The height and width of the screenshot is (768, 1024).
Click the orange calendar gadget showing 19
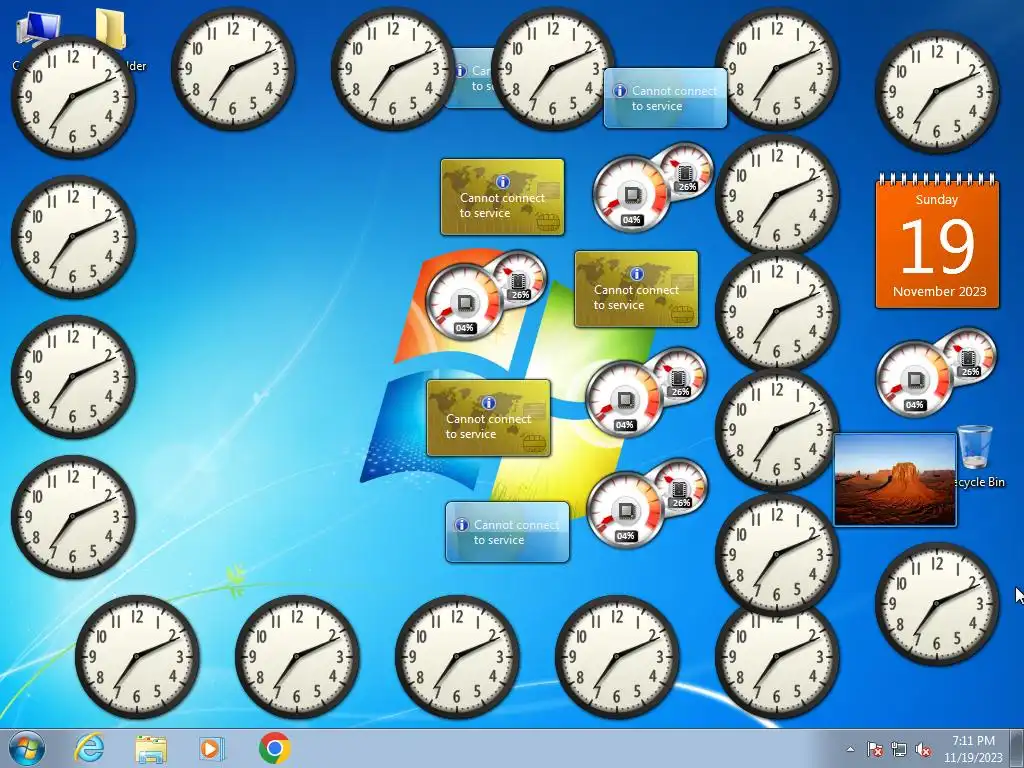click(x=937, y=240)
